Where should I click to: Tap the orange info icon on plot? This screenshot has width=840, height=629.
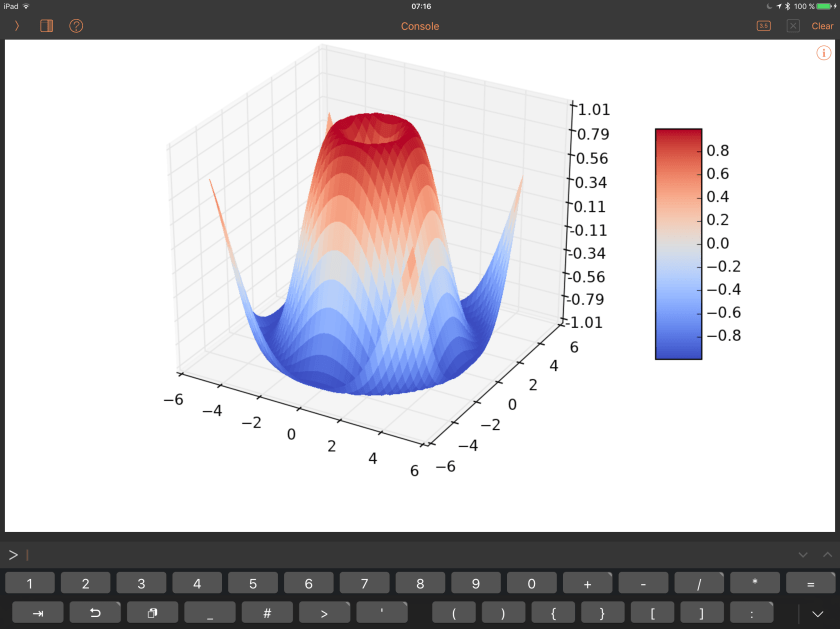(824, 53)
